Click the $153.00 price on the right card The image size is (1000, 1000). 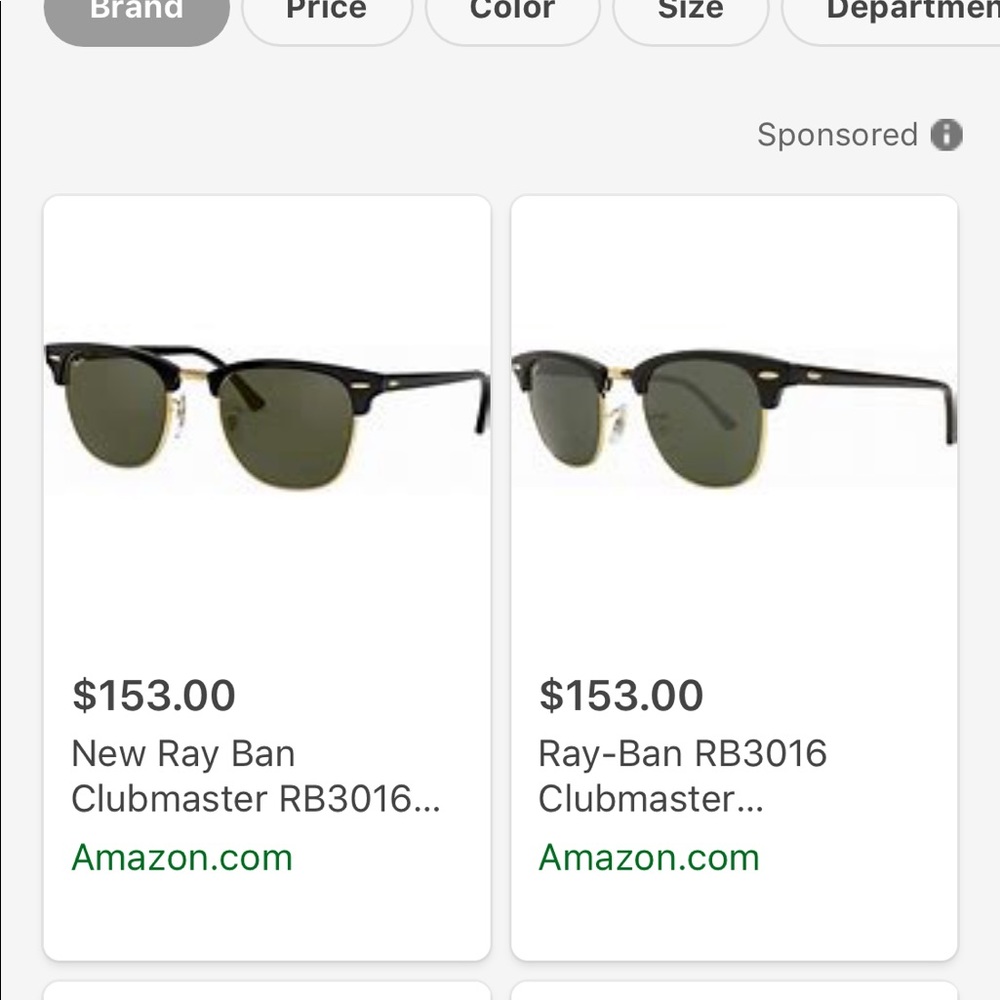coord(620,694)
